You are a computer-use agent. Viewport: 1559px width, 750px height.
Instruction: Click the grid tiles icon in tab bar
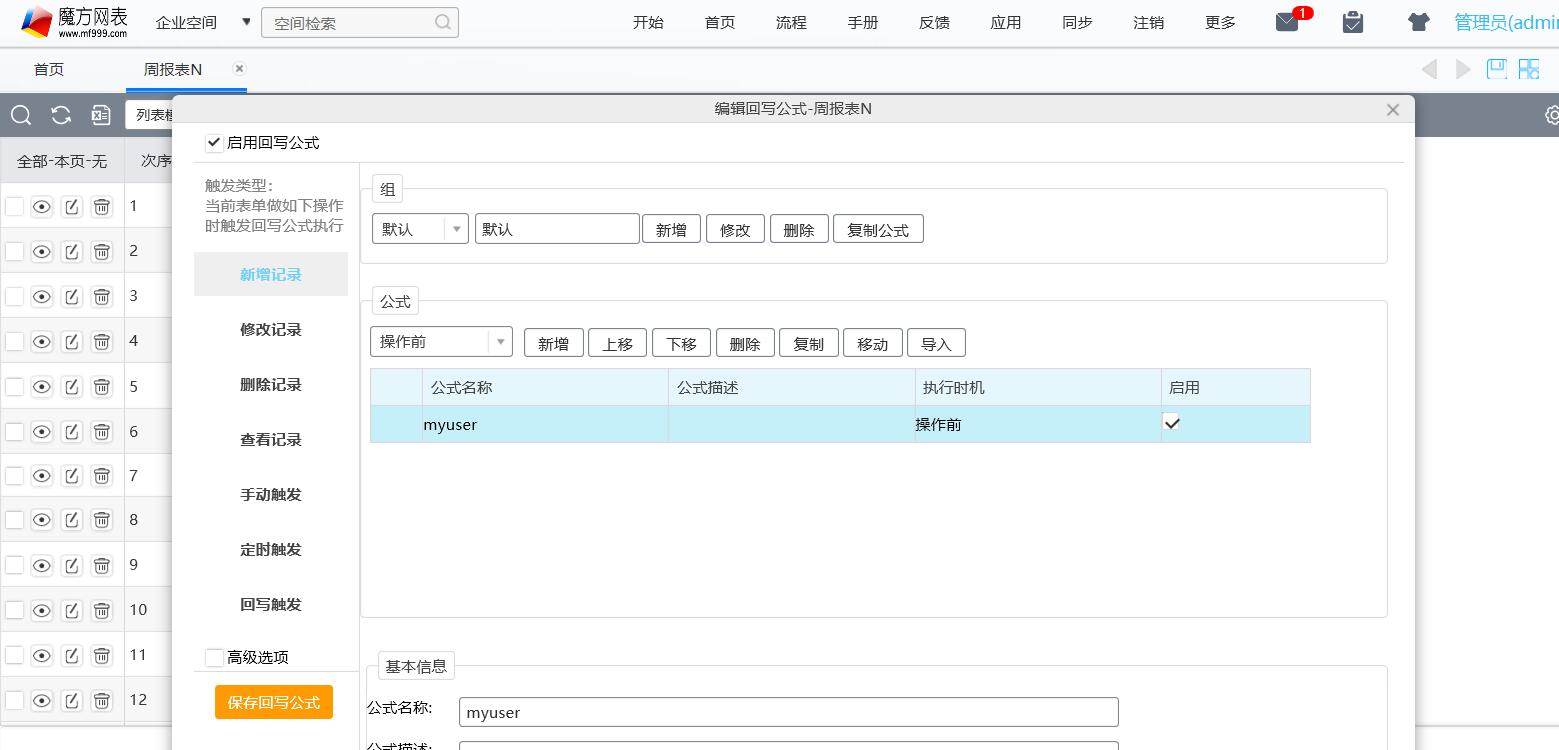click(1529, 69)
